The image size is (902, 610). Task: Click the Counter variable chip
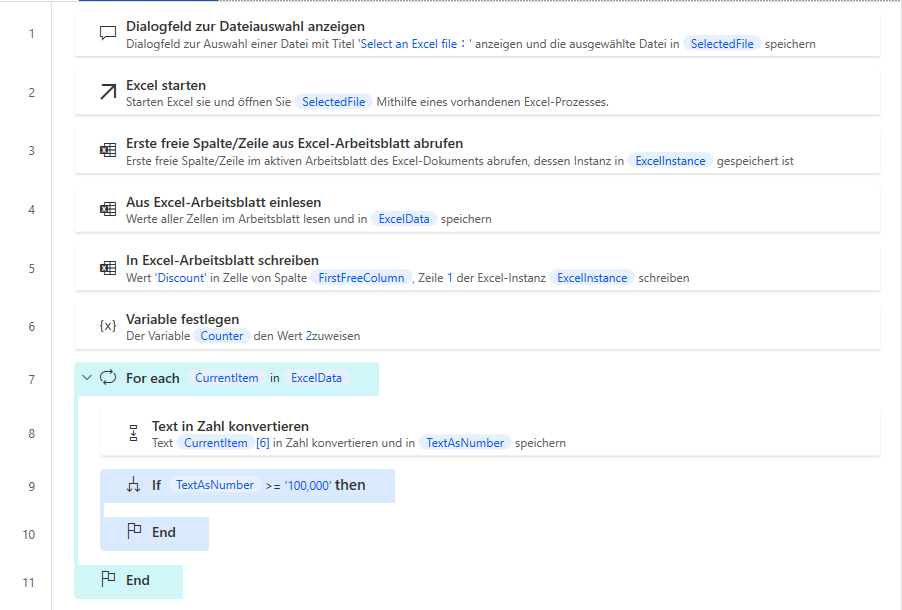coord(221,336)
